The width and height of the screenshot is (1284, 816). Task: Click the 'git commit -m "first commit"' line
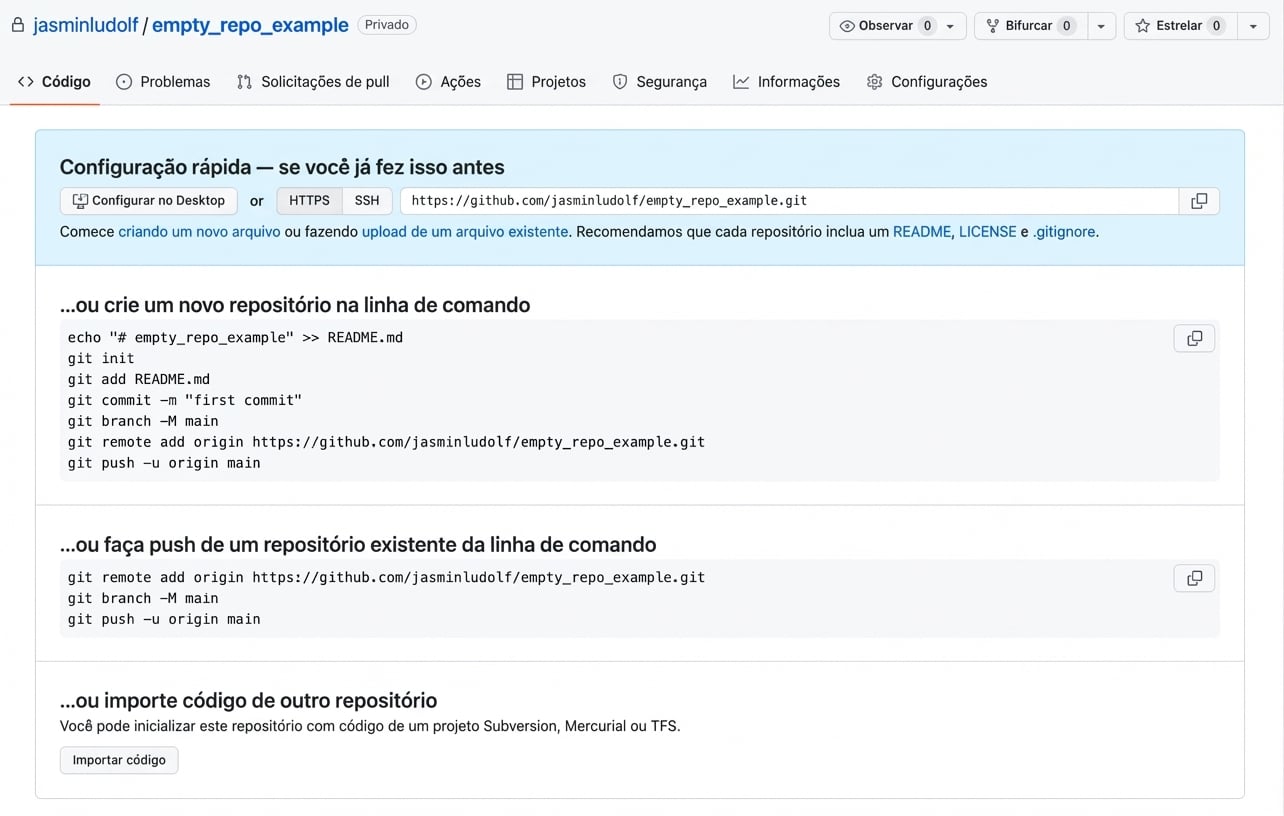tap(185, 400)
